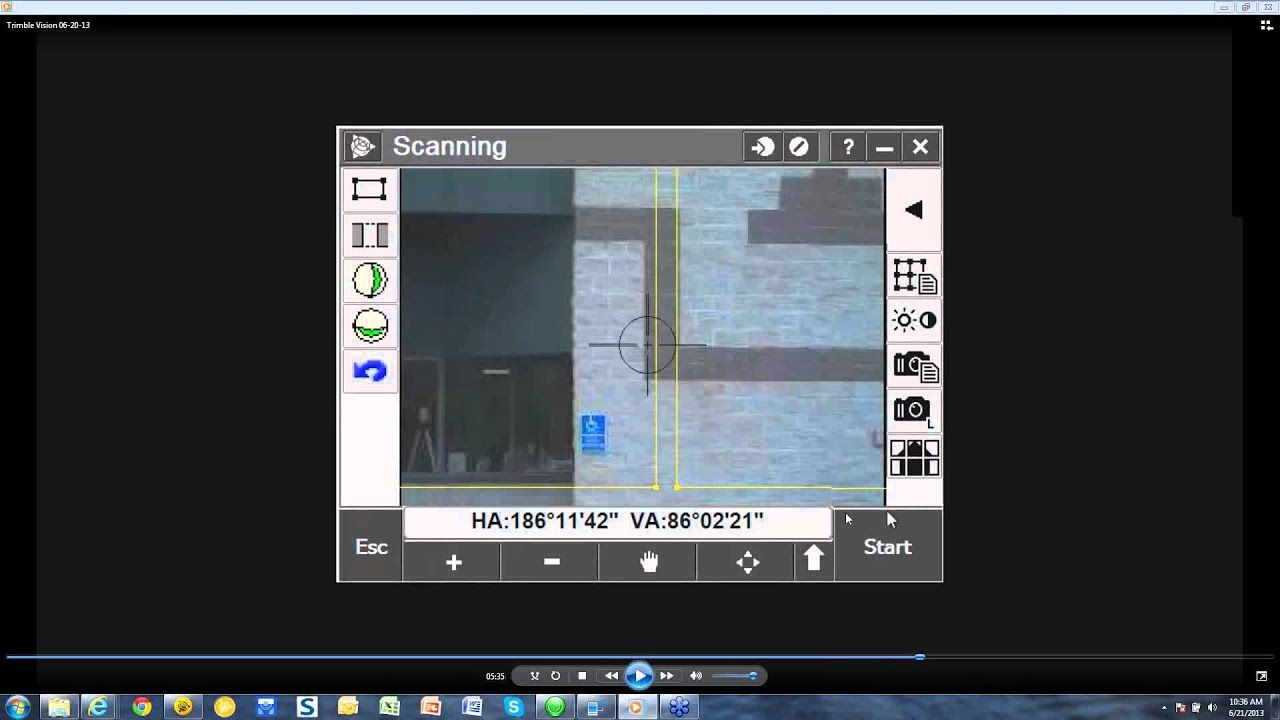This screenshot has height=720, width=1280.
Task: Open Internet Explorer from the taskbar
Action: point(98,707)
